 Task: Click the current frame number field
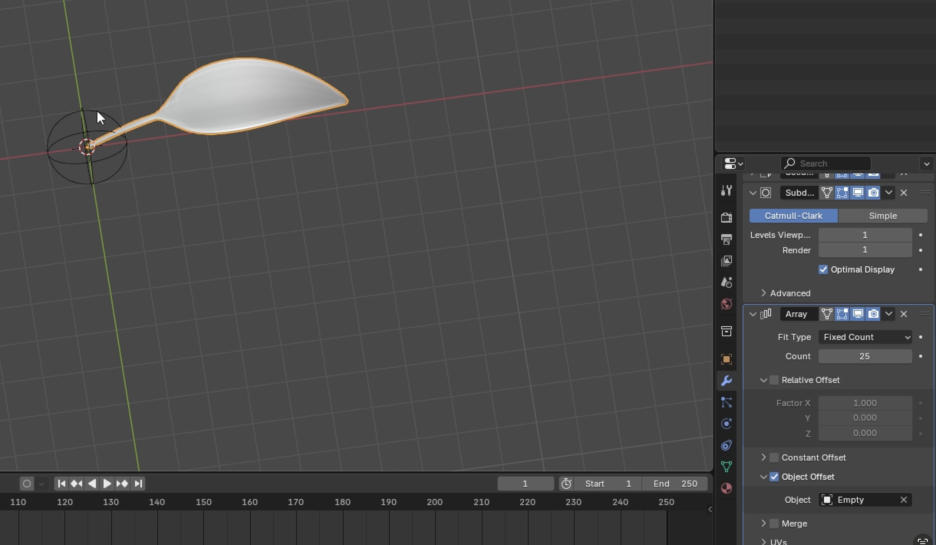[x=525, y=484]
